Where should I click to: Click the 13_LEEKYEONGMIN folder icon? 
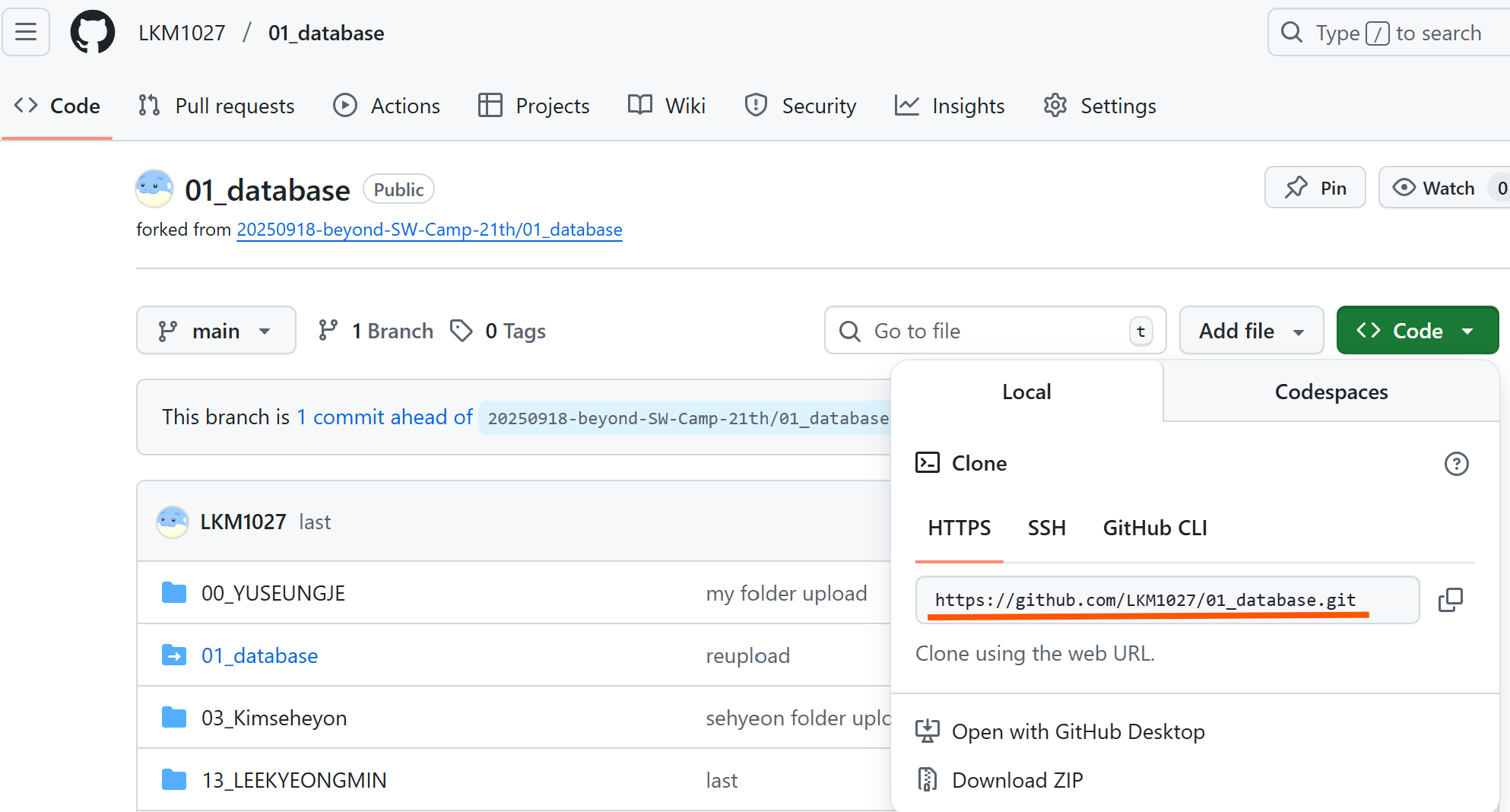point(174,780)
